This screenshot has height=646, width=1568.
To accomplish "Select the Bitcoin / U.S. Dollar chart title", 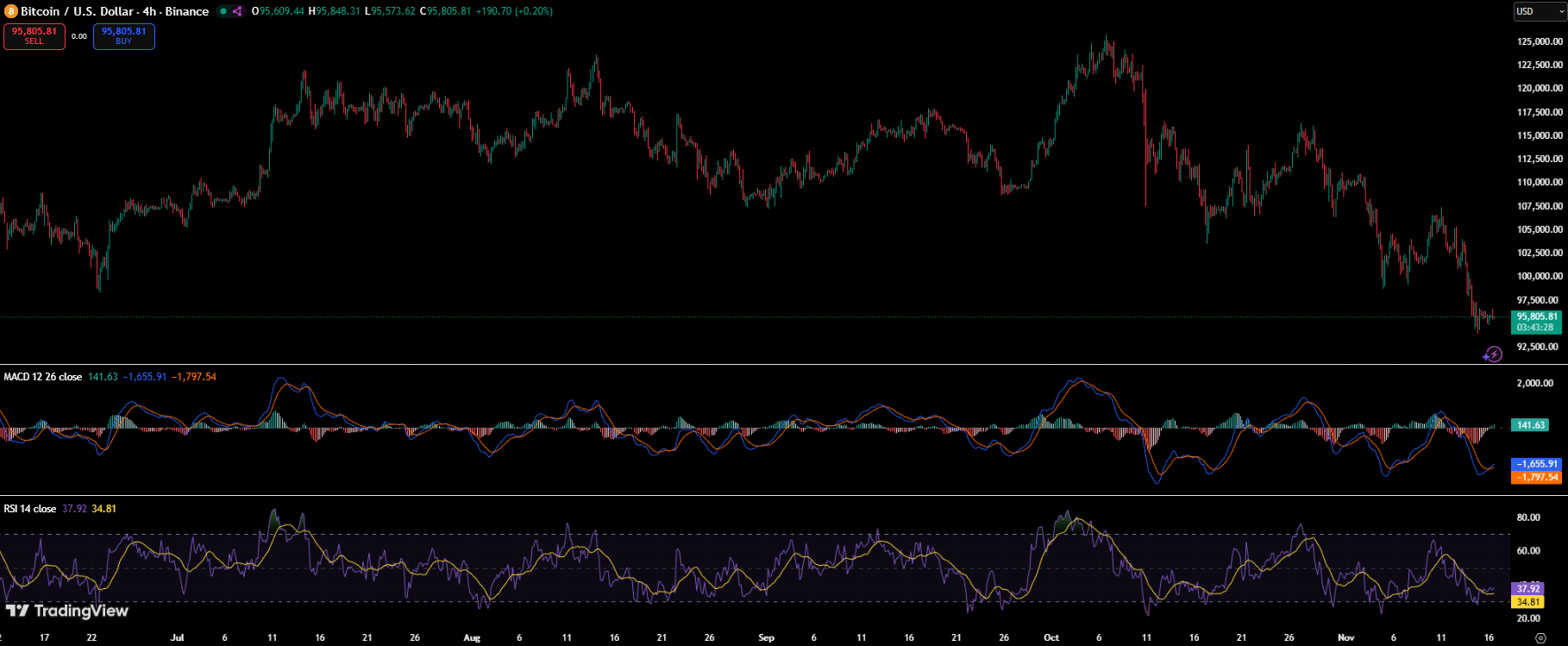I will (x=115, y=11).
